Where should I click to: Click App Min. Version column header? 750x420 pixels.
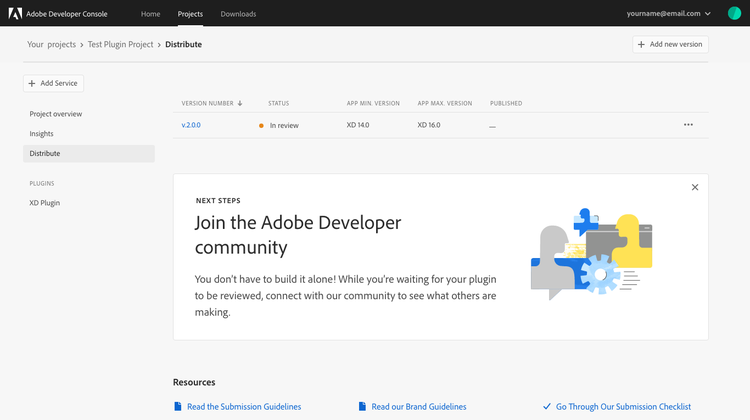pos(373,103)
